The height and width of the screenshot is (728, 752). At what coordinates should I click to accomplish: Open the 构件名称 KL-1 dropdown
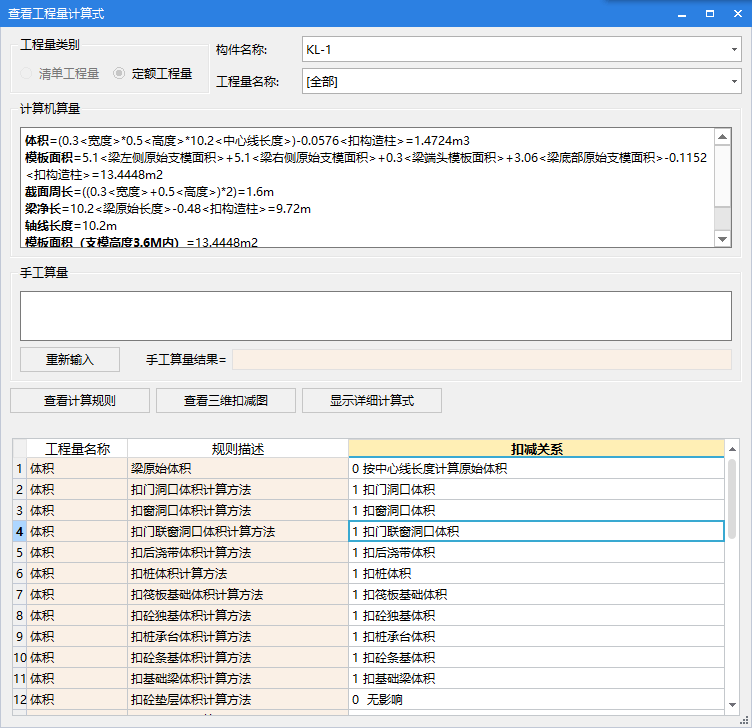point(520,48)
